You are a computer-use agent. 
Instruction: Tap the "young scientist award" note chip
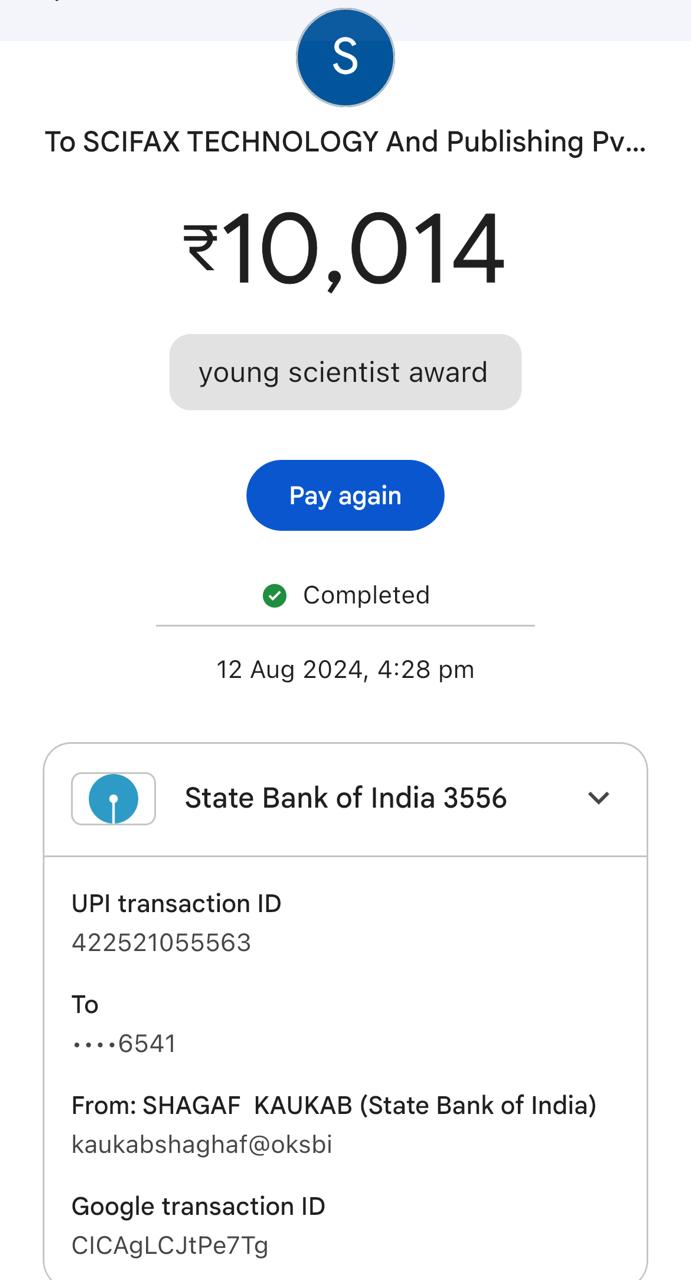(345, 372)
